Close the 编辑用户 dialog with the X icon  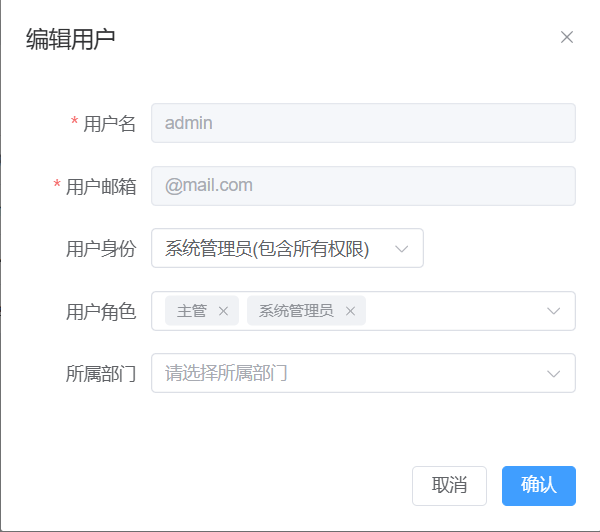click(567, 37)
